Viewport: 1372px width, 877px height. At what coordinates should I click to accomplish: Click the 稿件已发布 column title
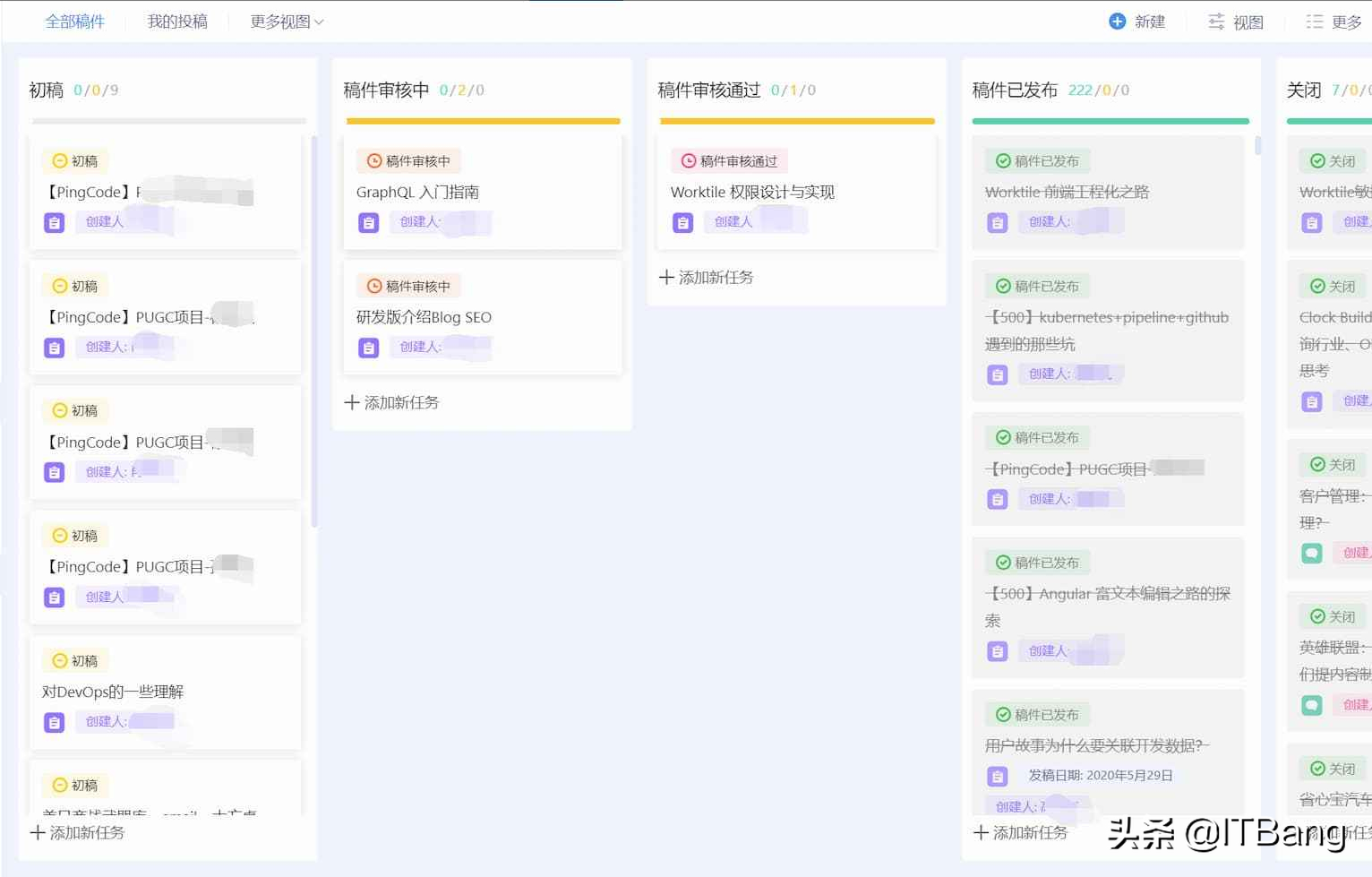pyautogui.click(x=1015, y=90)
